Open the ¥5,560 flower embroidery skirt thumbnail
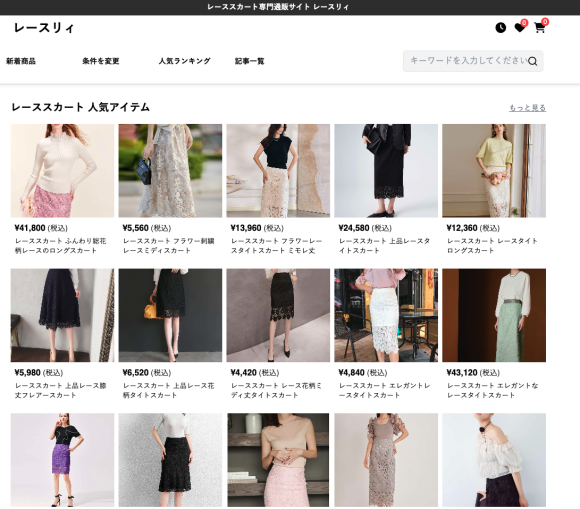Screen dimensions: 580x509 point(170,171)
